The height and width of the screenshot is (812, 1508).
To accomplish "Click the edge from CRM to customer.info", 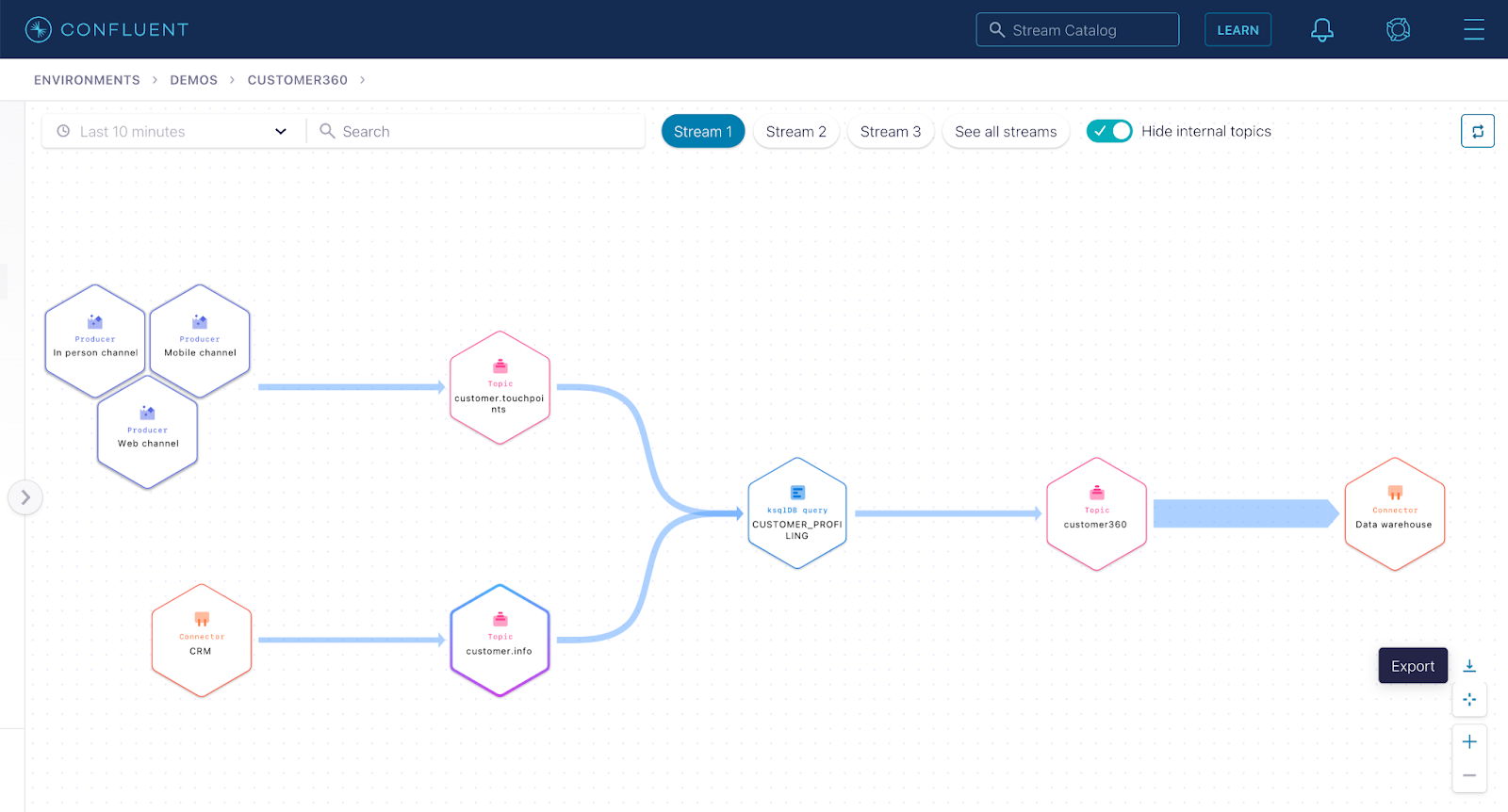I will pos(351,641).
